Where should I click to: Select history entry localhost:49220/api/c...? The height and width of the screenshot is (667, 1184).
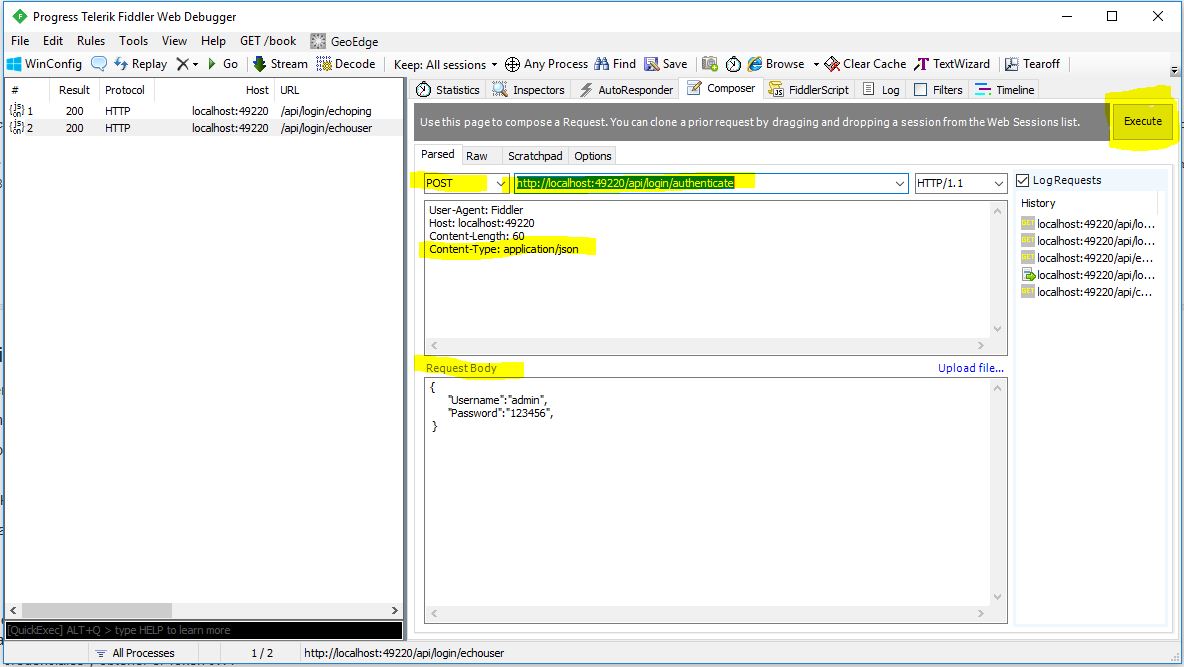tap(1088, 292)
